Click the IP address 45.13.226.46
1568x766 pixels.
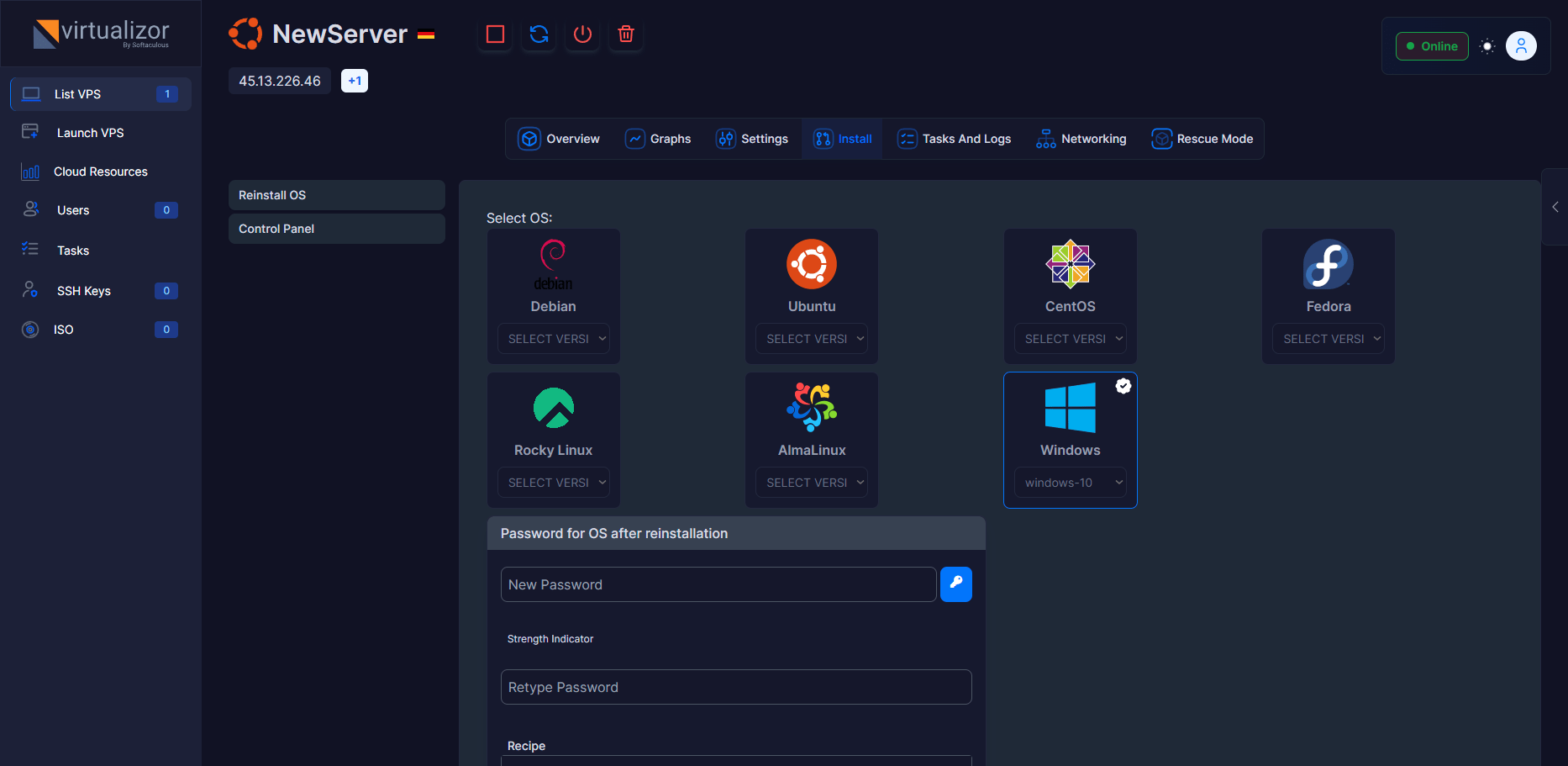pos(280,81)
